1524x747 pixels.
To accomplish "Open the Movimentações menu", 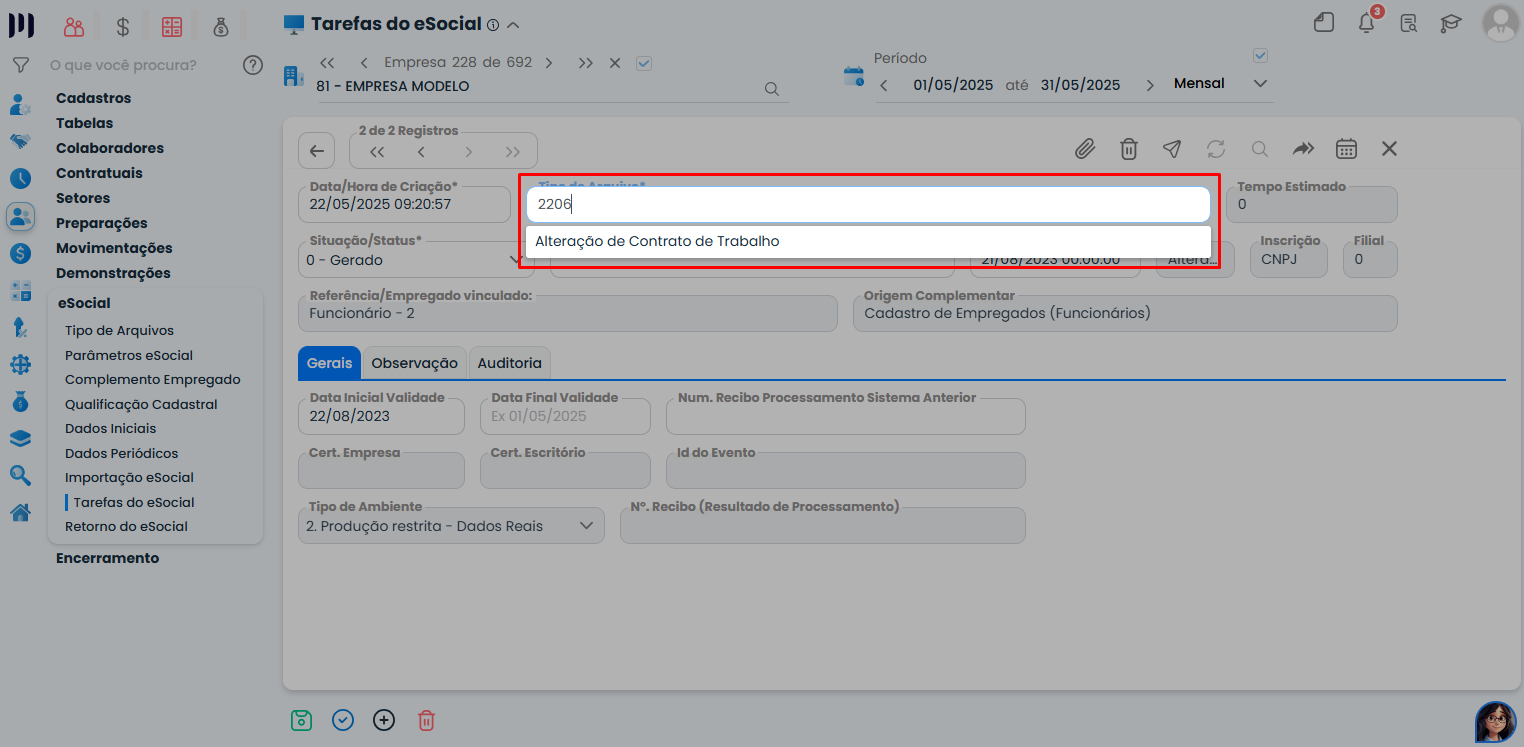I will coord(114,248).
